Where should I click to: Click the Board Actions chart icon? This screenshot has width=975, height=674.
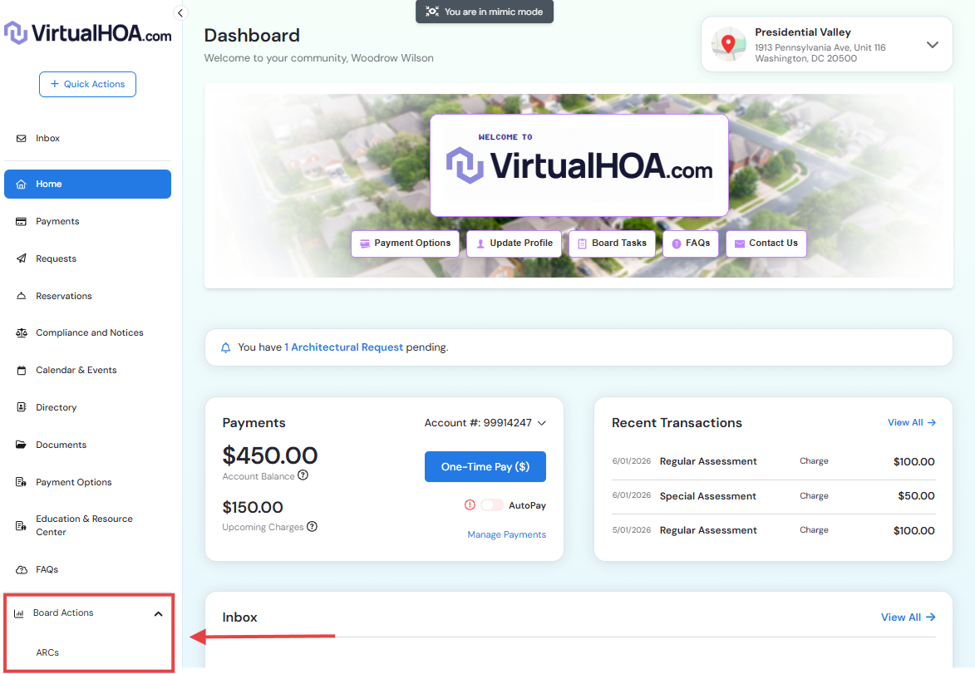[19, 613]
